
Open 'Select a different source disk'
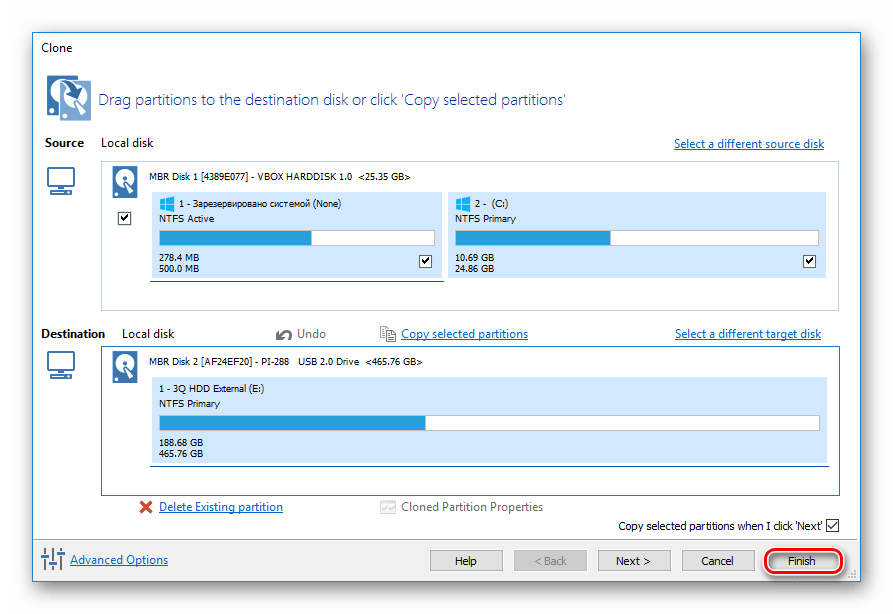click(x=749, y=144)
